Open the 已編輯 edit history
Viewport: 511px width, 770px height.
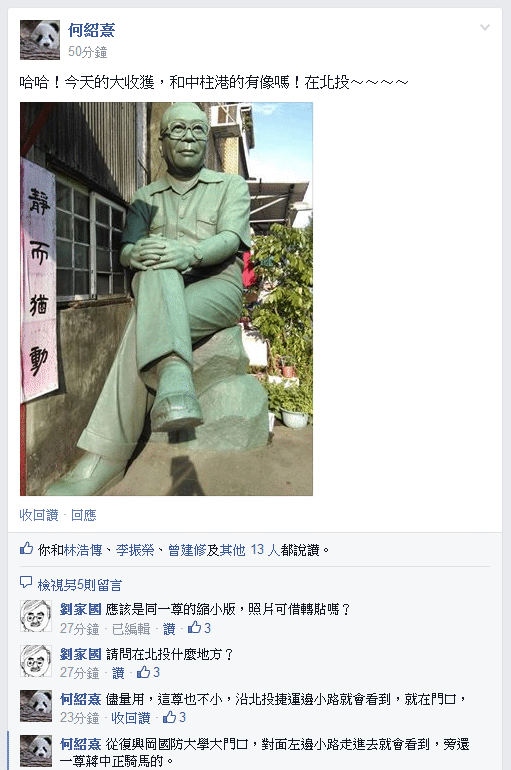(131, 629)
